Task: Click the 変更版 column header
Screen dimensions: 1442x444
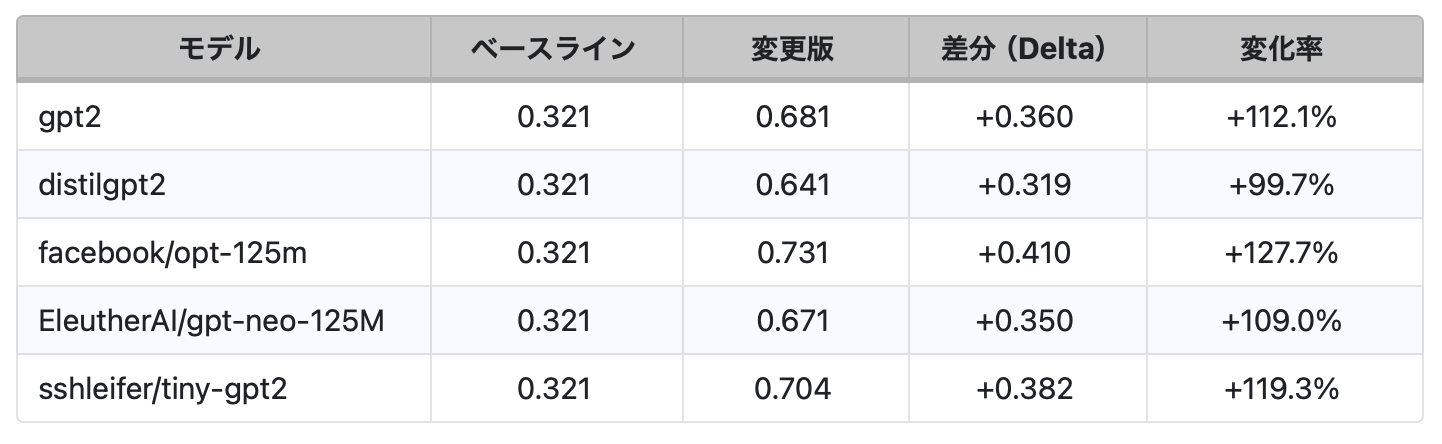Action: 792,49
